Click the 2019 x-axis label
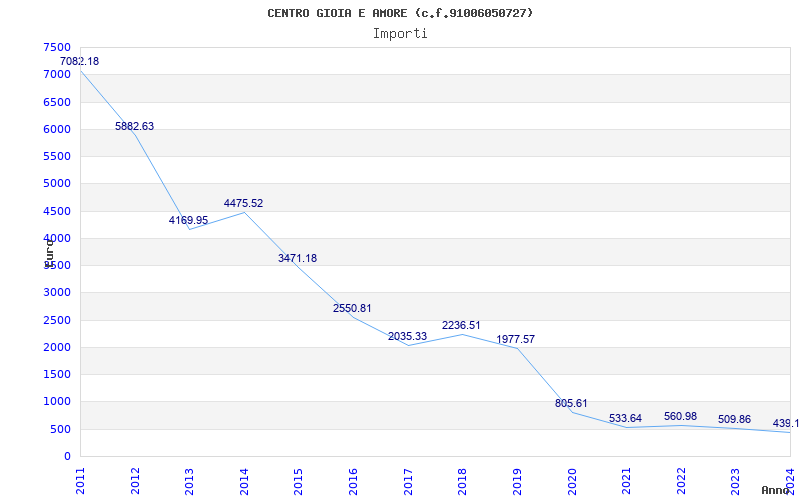The width and height of the screenshot is (800, 500). [517, 481]
